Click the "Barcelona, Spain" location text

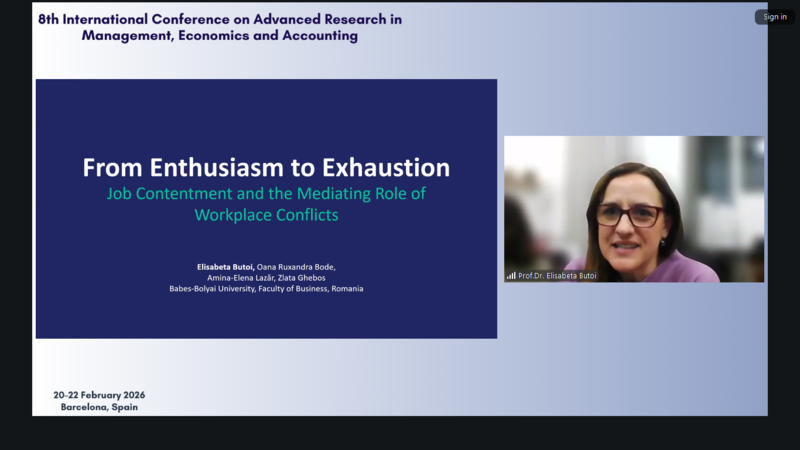(99, 407)
